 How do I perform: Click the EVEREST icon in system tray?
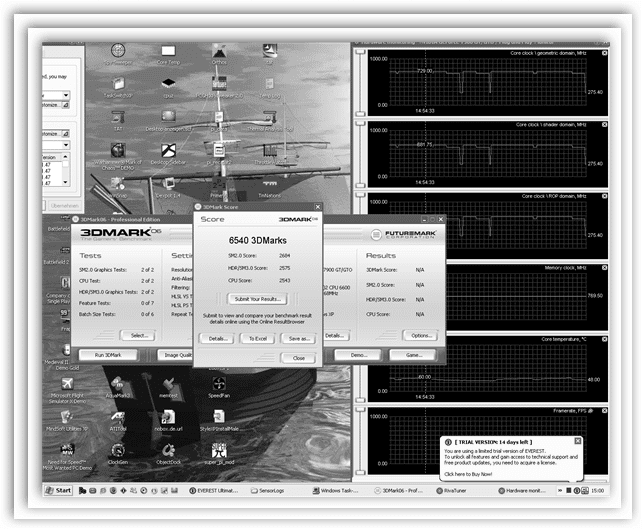576,491
